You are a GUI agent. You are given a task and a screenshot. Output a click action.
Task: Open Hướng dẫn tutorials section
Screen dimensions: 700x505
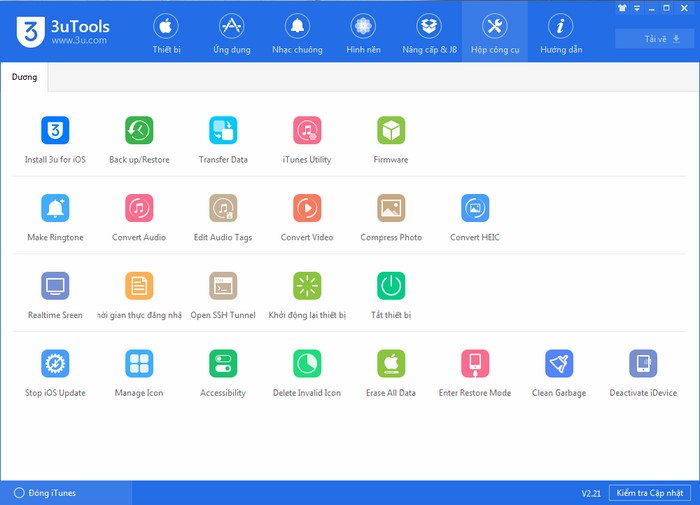click(561, 33)
